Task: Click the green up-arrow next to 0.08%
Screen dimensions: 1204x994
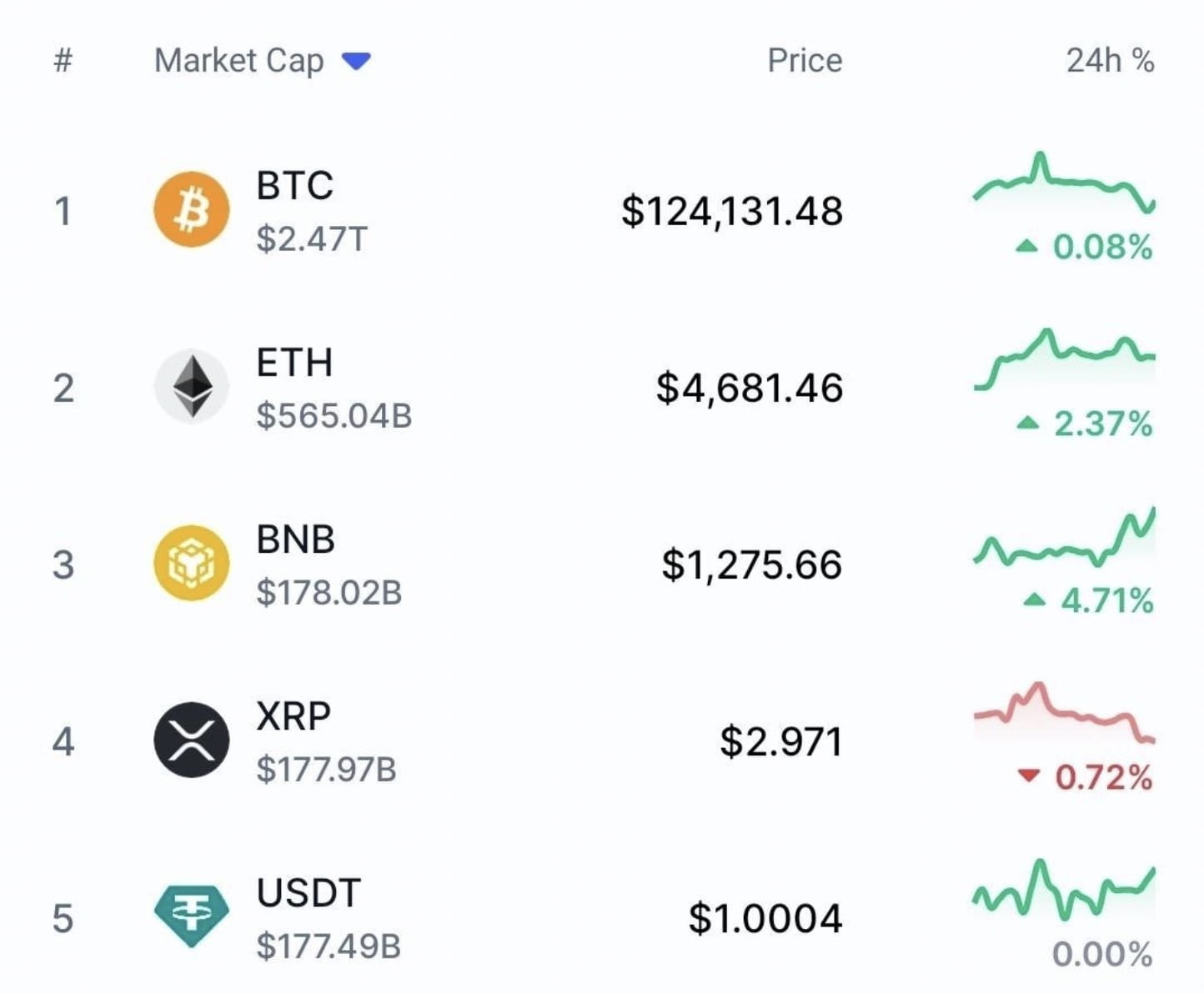Action: point(1028,246)
